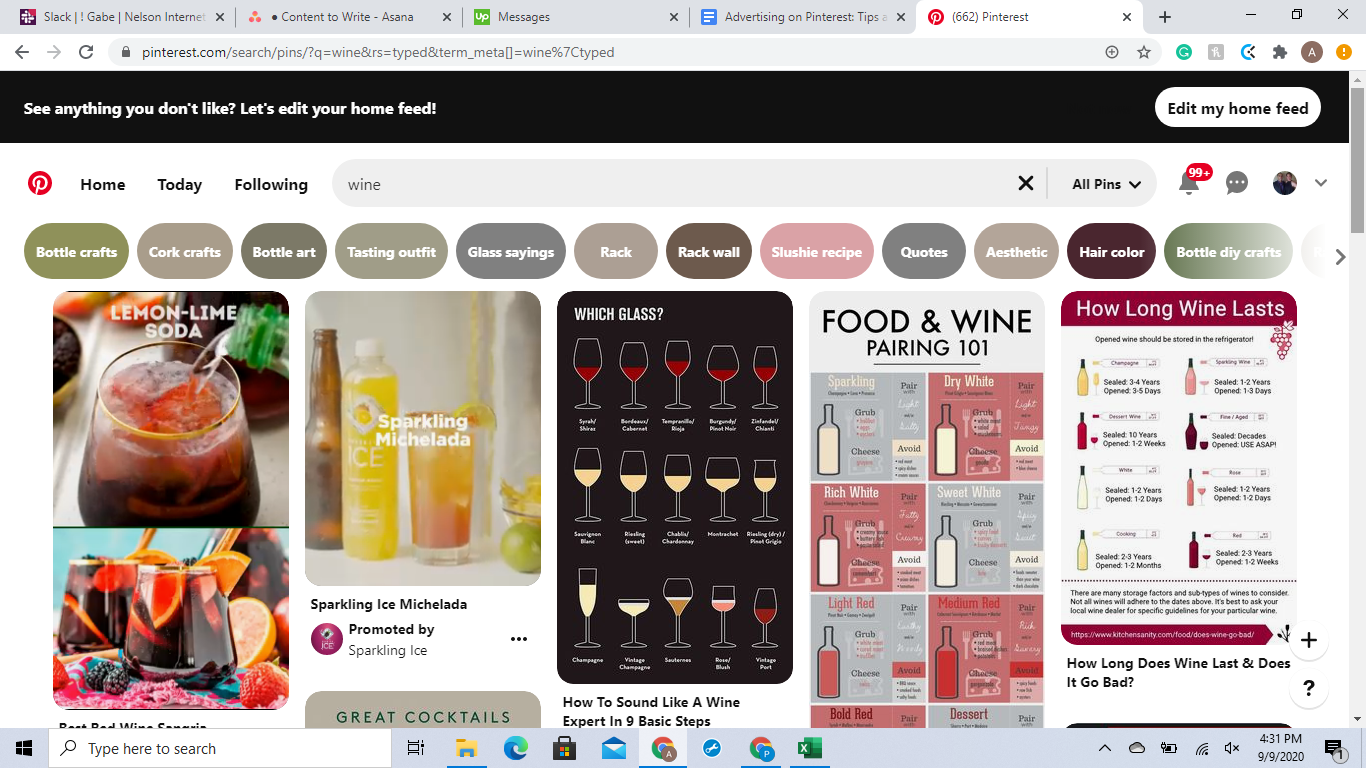1366x768 pixels.
Task: Click the browser back arrow
Action: [23, 52]
